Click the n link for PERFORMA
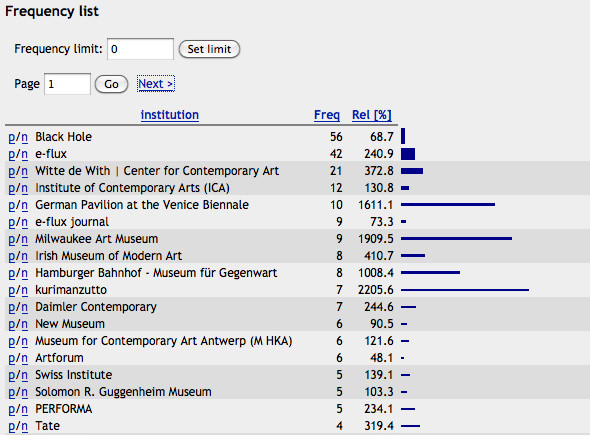Image resolution: width=590 pixels, height=435 pixels. click(x=24, y=409)
